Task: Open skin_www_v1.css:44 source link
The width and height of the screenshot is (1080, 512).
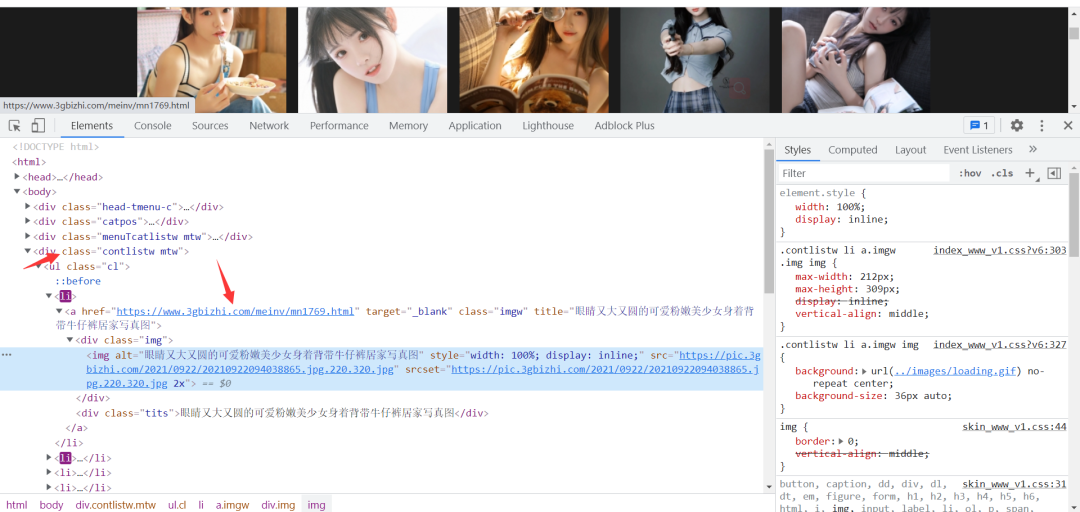Action: click(x=1014, y=427)
